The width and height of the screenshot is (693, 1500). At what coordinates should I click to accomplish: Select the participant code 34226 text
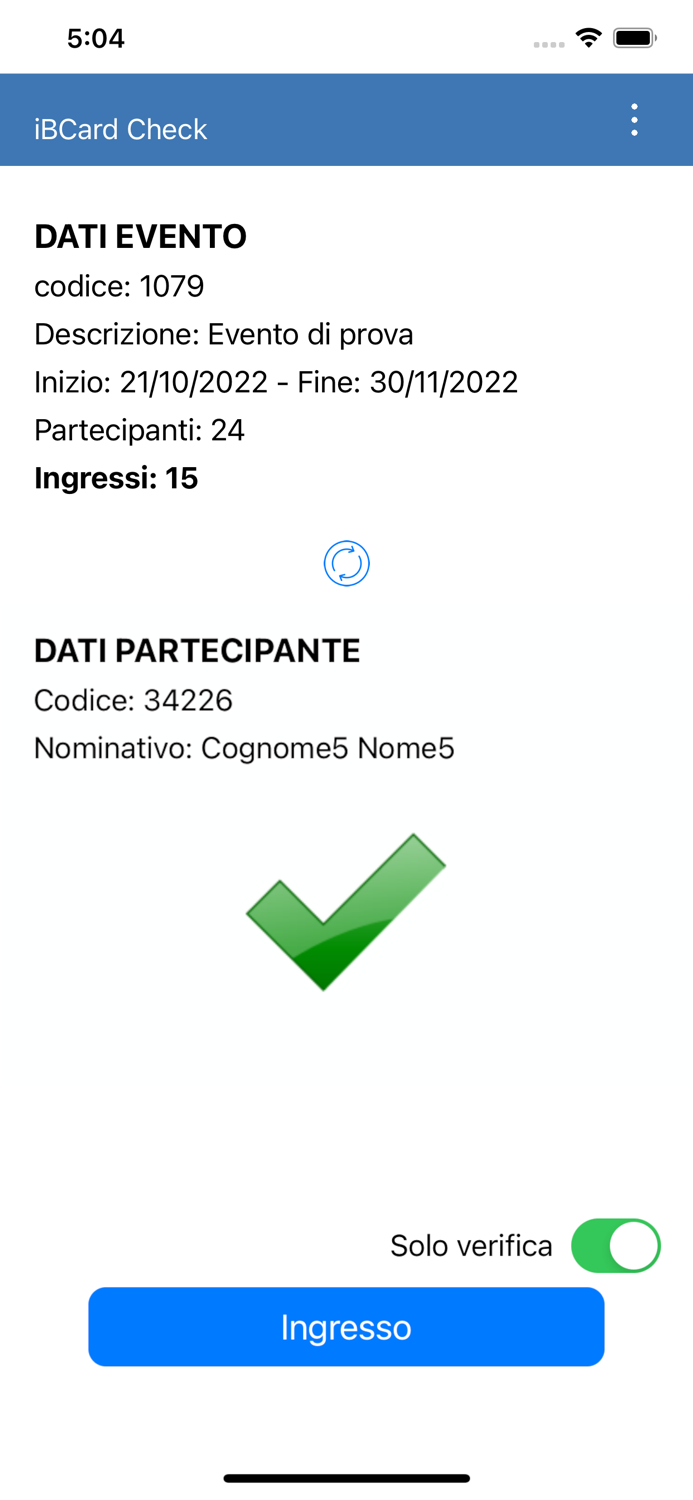(133, 700)
